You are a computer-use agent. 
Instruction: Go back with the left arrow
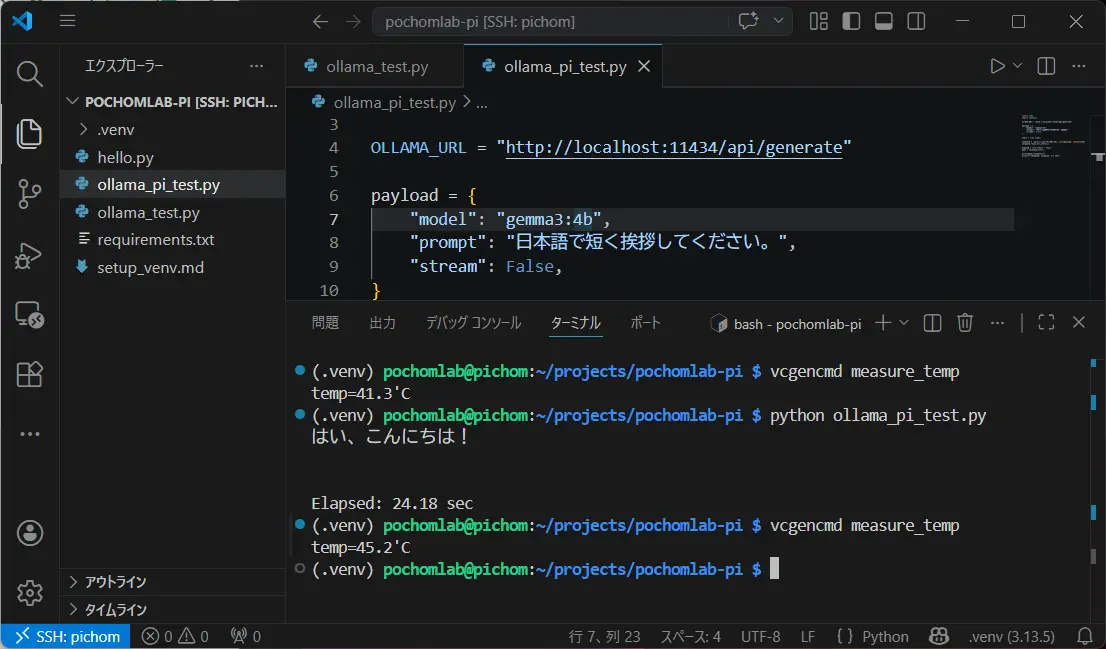[320, 22]
